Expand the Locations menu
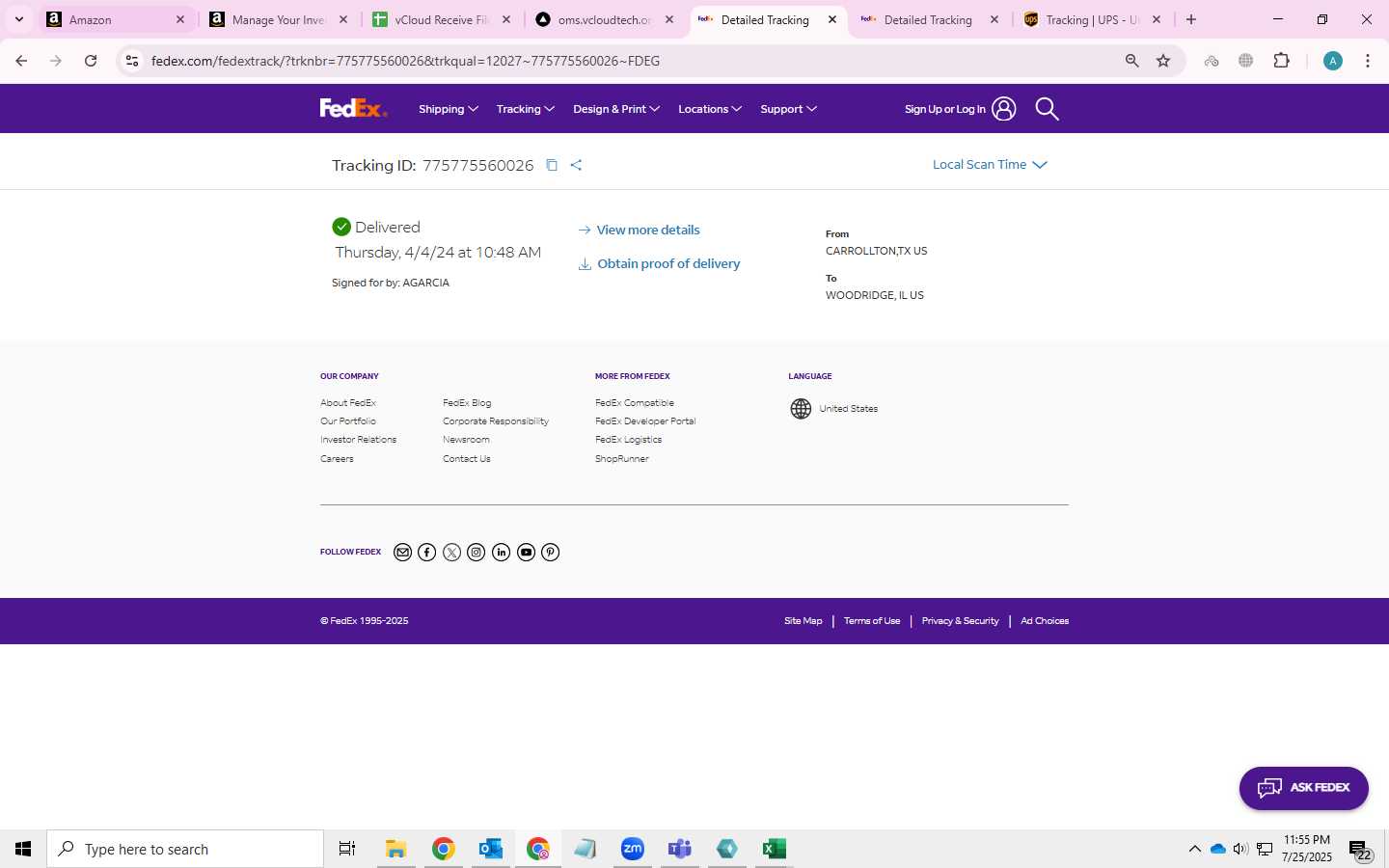1389x868 pixels. 710,109
